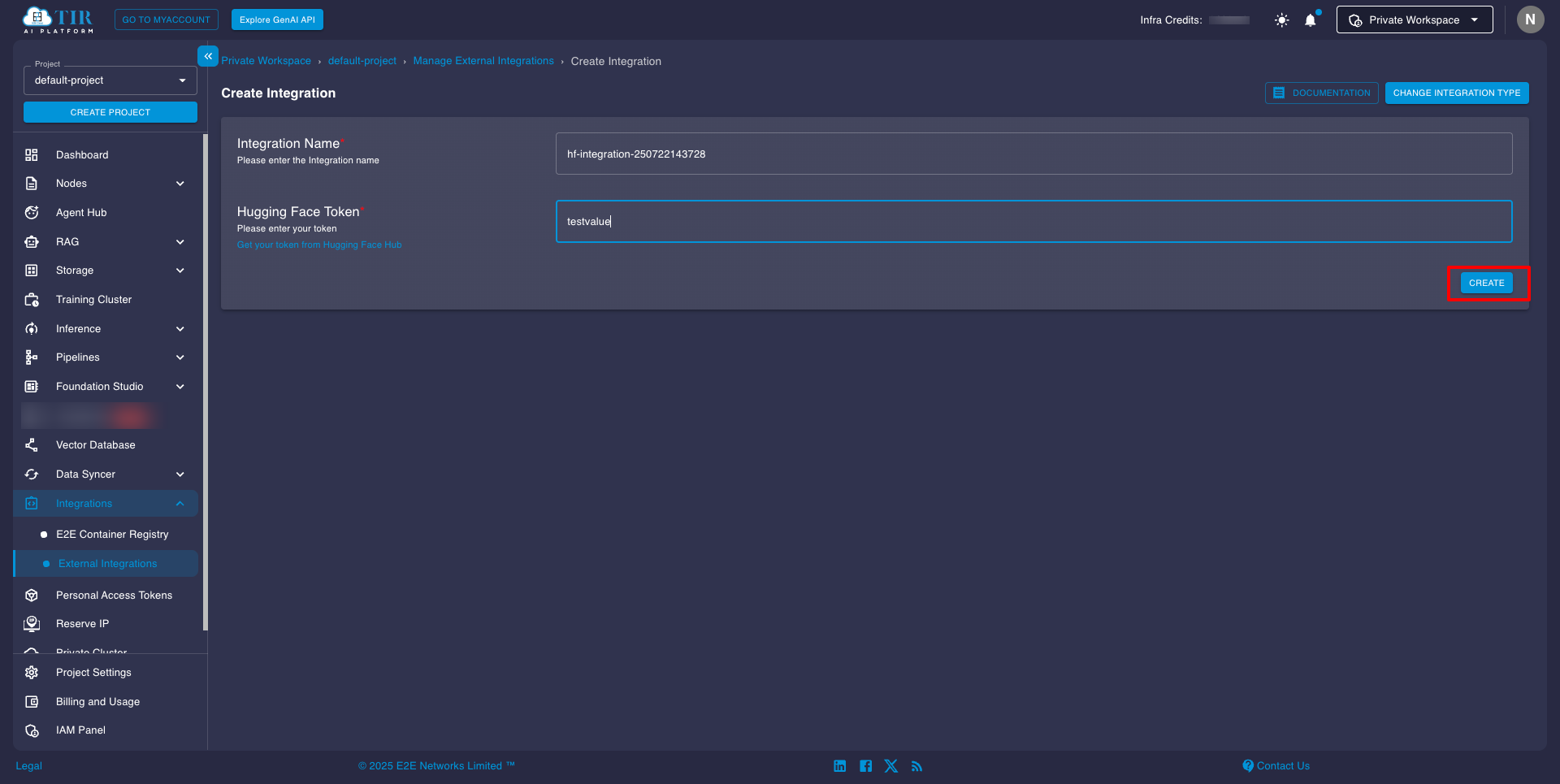Screen dimensions: 1560x784
Task: Open Vector Database page
Action: click(95, 444)
